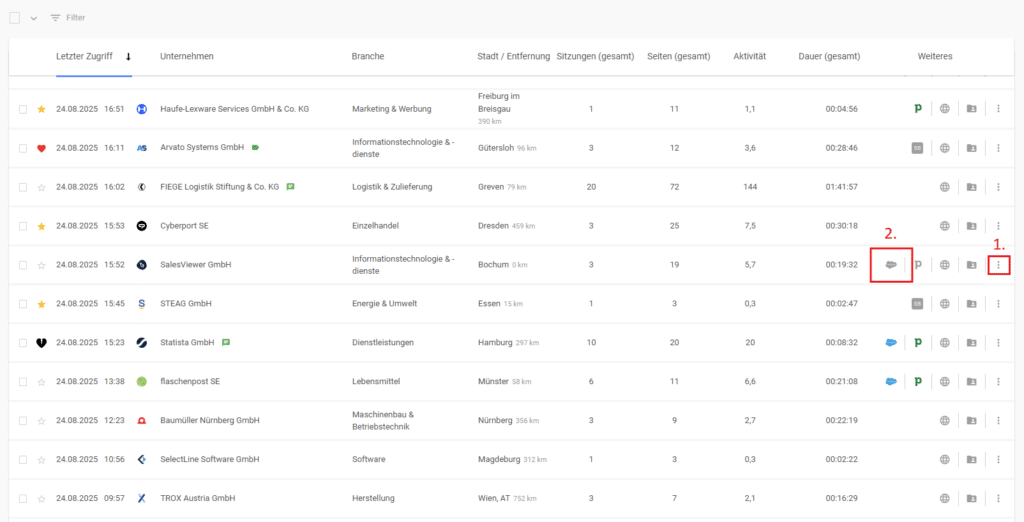
Task: Open green chat icon beside Statista GmbH
Action: click(226, 342)
